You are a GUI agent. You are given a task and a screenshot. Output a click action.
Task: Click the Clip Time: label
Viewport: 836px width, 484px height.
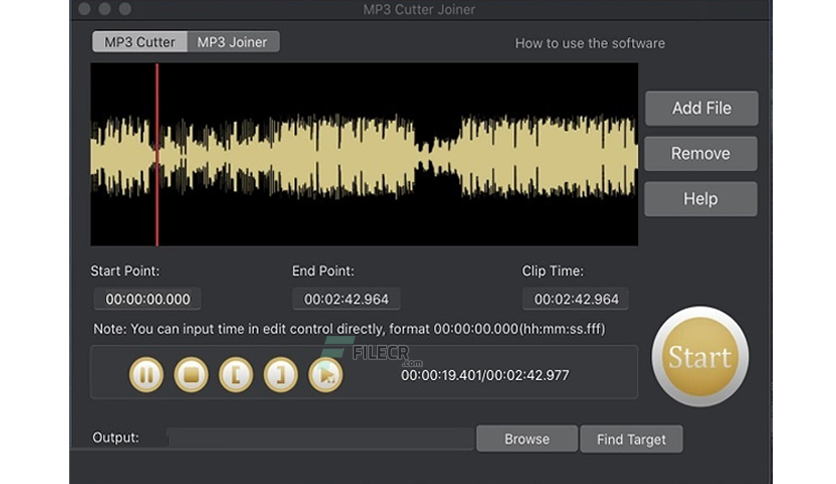[552, 271]
